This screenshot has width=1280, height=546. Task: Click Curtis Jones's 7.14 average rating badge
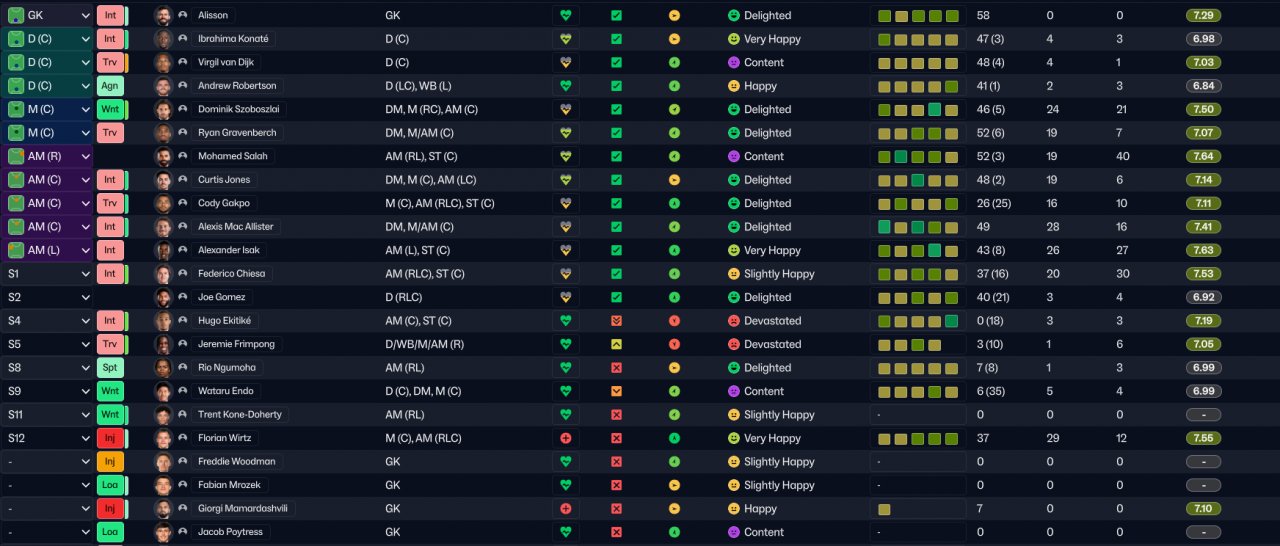[x=1204, y=180]
